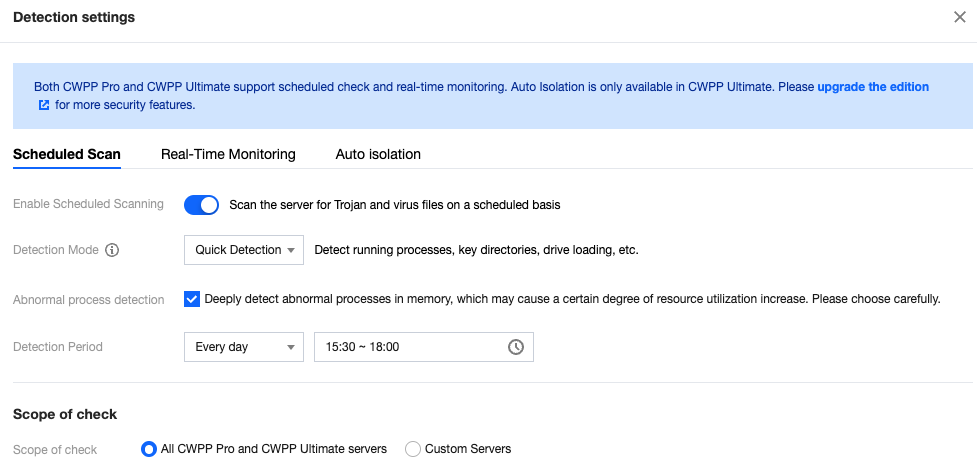
Task: Expand the Every day period dropdown
Action: point(243,347)
